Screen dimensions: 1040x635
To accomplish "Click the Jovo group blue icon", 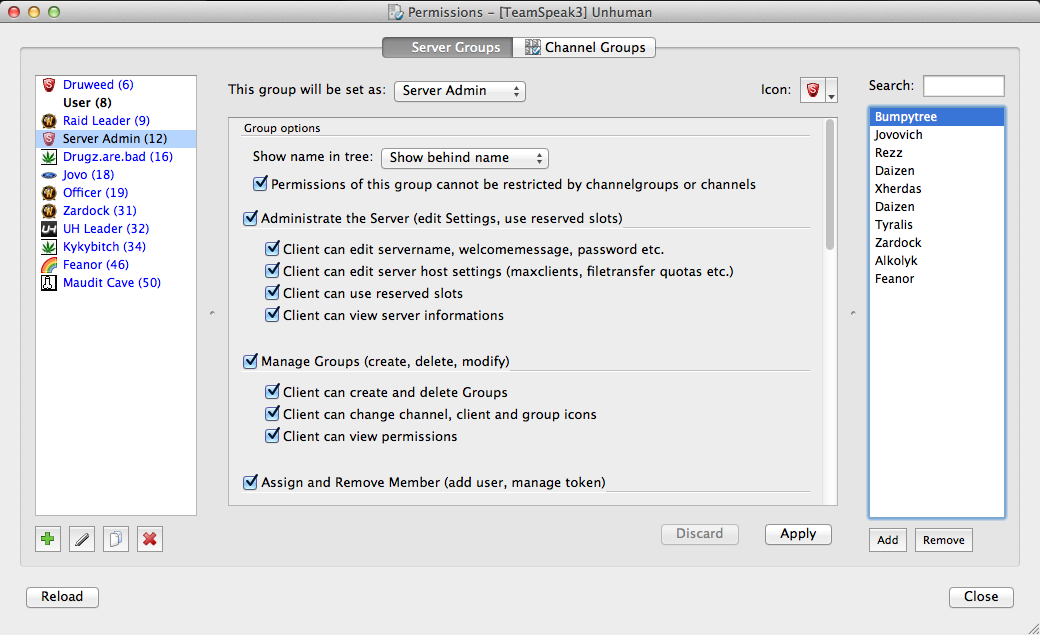I will 49,175.
